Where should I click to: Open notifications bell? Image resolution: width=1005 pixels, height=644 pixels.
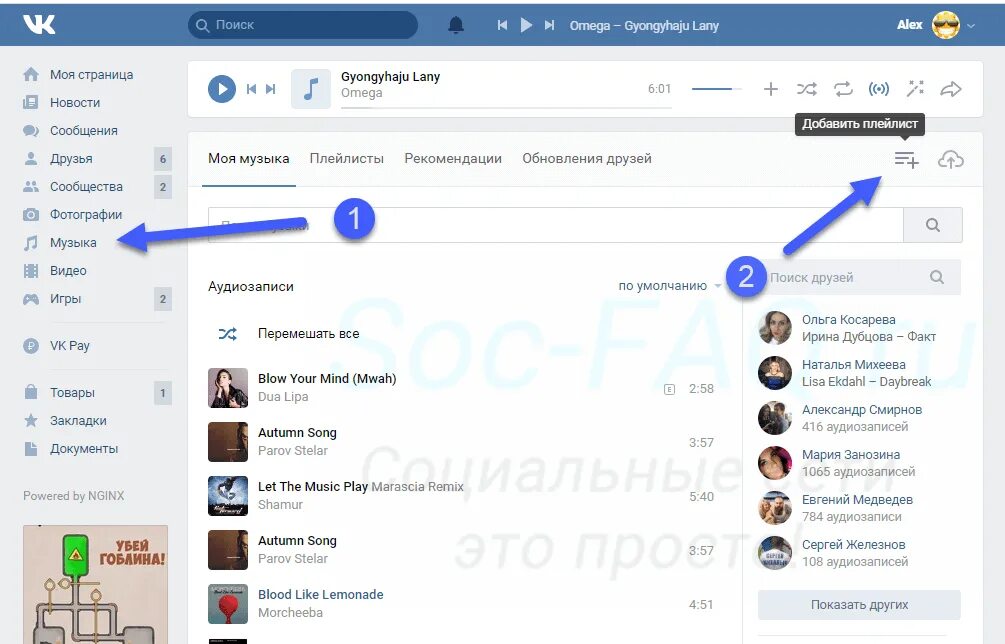(456, 25)
